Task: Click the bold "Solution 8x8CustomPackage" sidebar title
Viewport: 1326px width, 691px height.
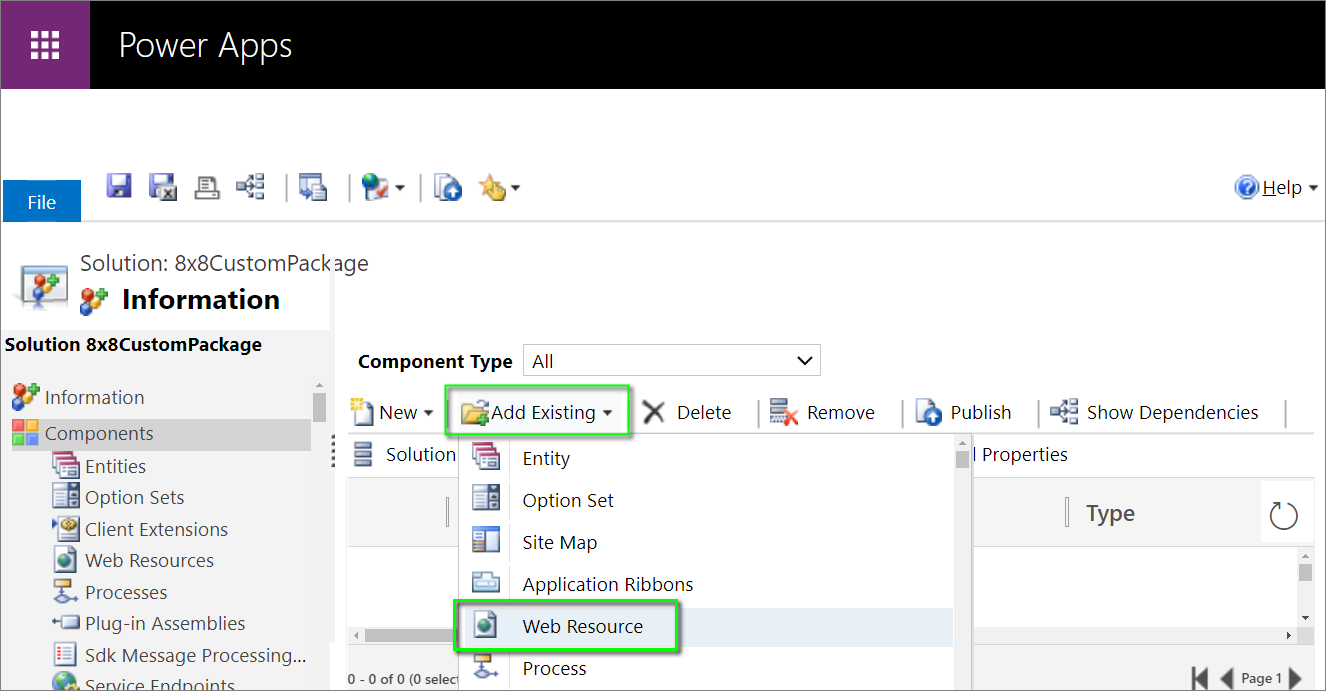Action: [133, 345]
